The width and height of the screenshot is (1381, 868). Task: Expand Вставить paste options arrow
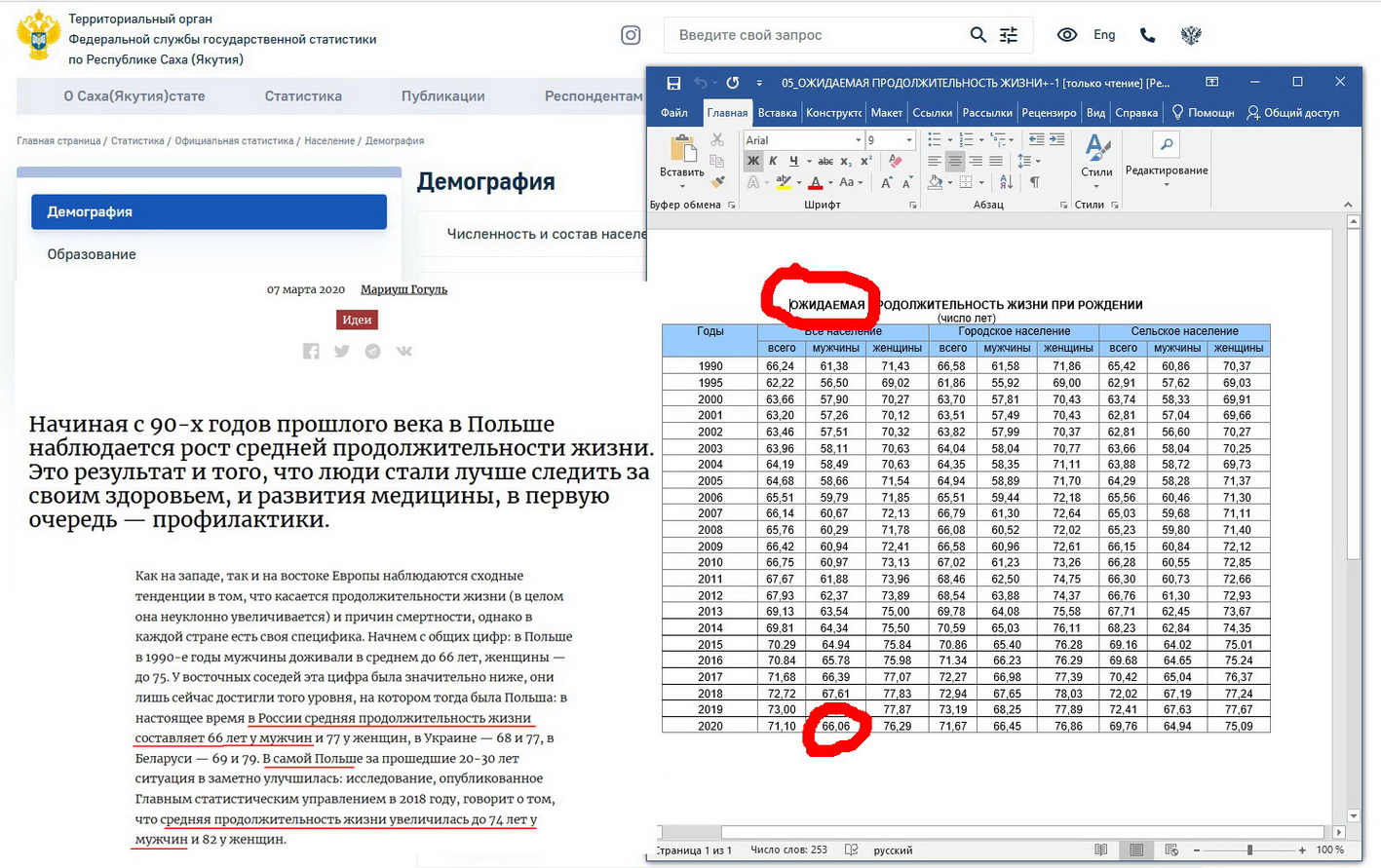[682, 186]
